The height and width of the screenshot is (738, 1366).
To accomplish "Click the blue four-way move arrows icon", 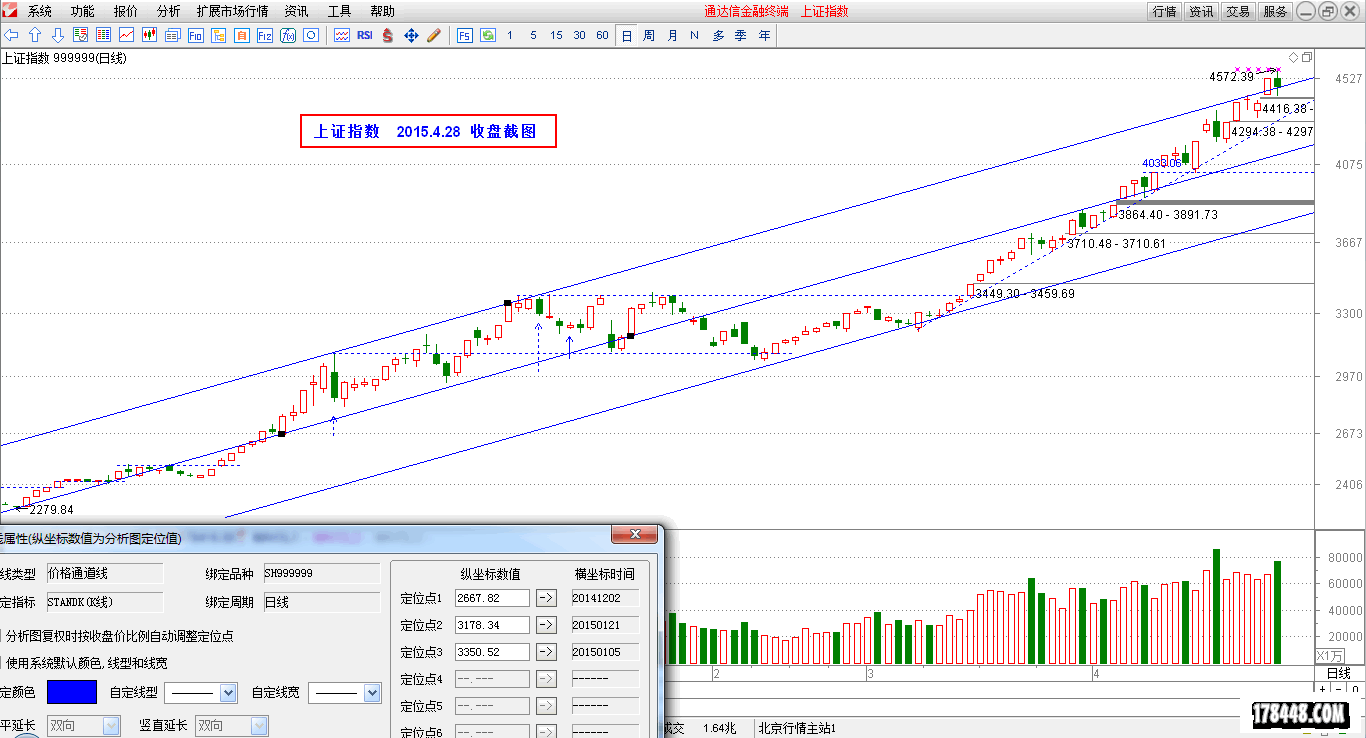I will pos(411,35).
